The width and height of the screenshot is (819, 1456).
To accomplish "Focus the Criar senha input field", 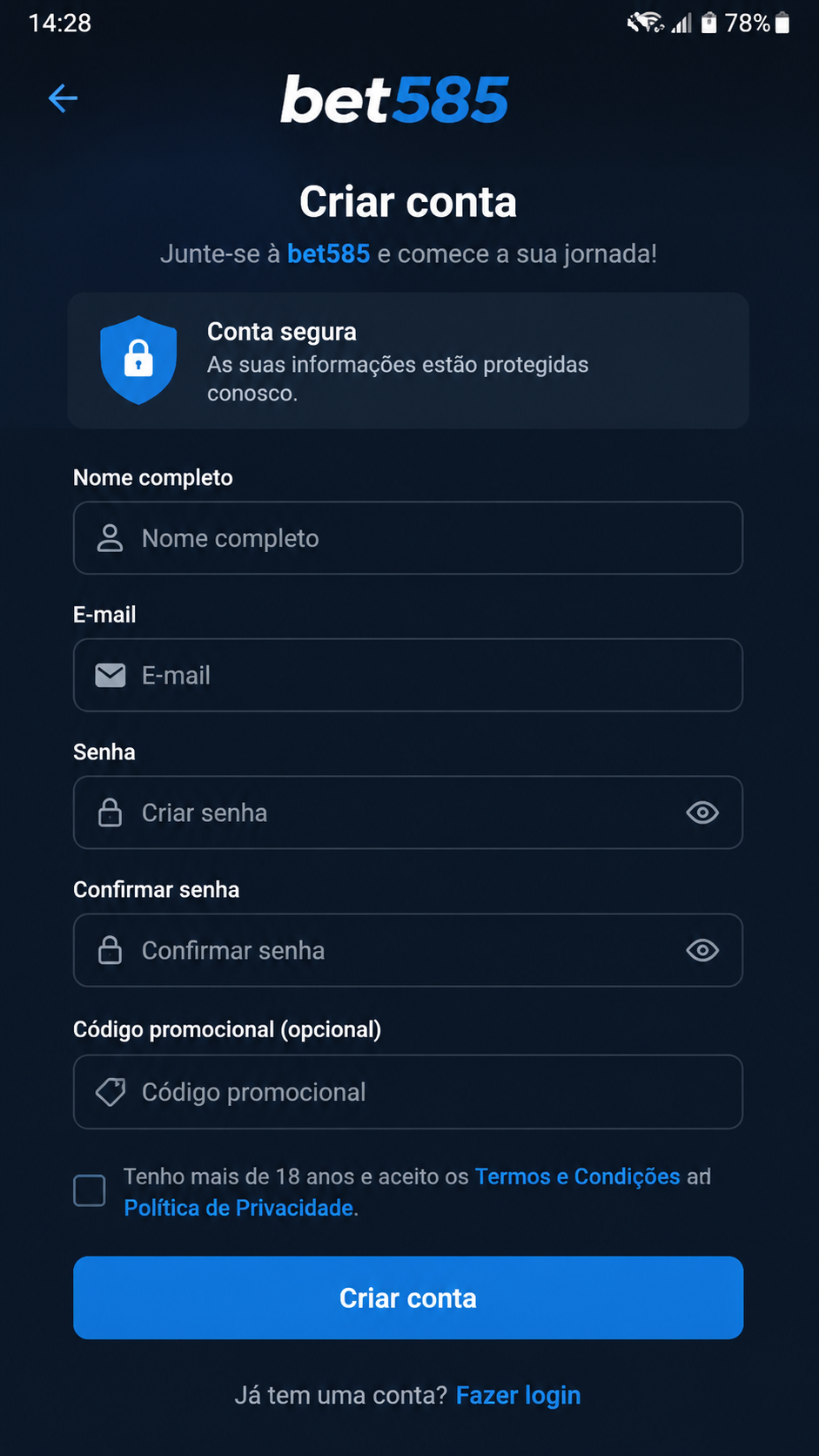I will pyautogui.click(x=408, y=812).
